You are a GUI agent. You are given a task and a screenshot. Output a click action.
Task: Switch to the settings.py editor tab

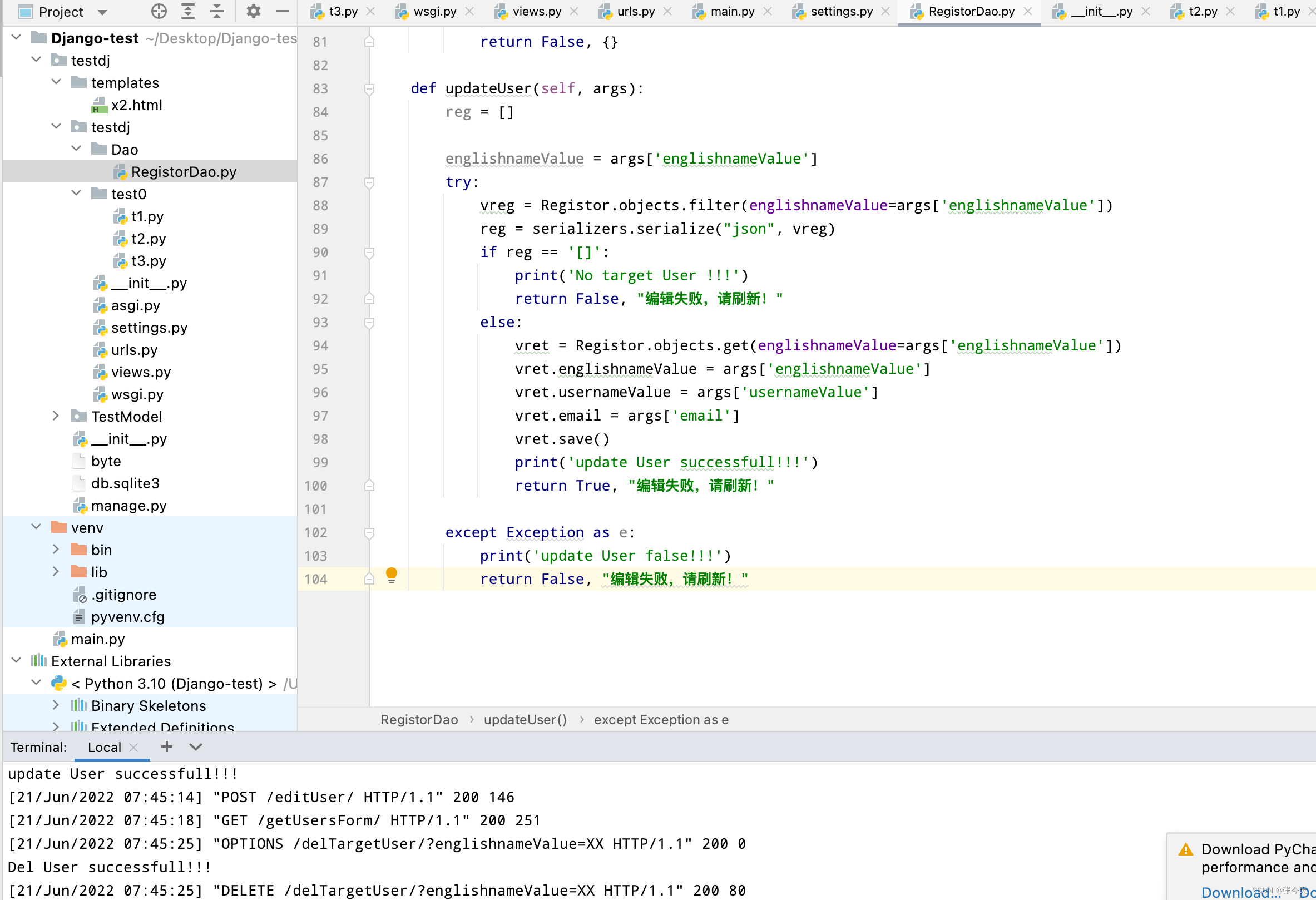click(x=841, y=11)
